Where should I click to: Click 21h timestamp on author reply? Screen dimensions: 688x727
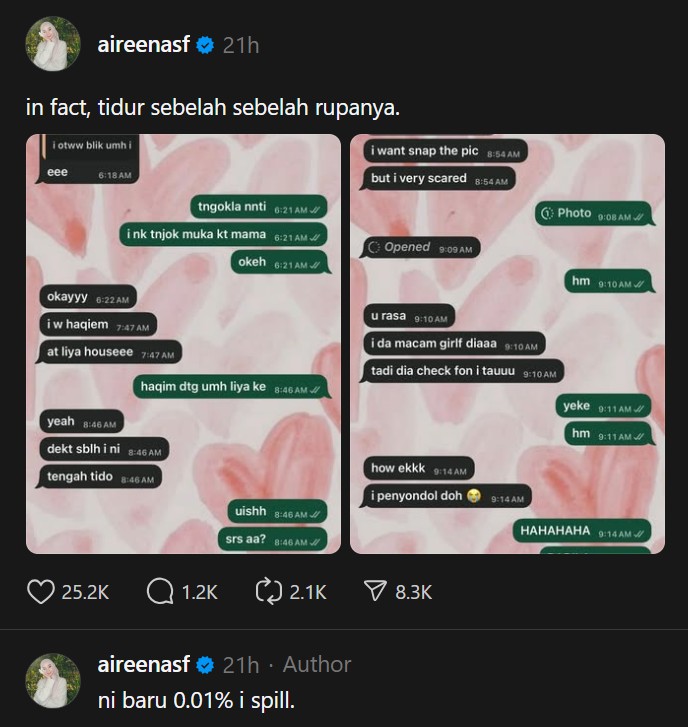click(x=241, y=664)
